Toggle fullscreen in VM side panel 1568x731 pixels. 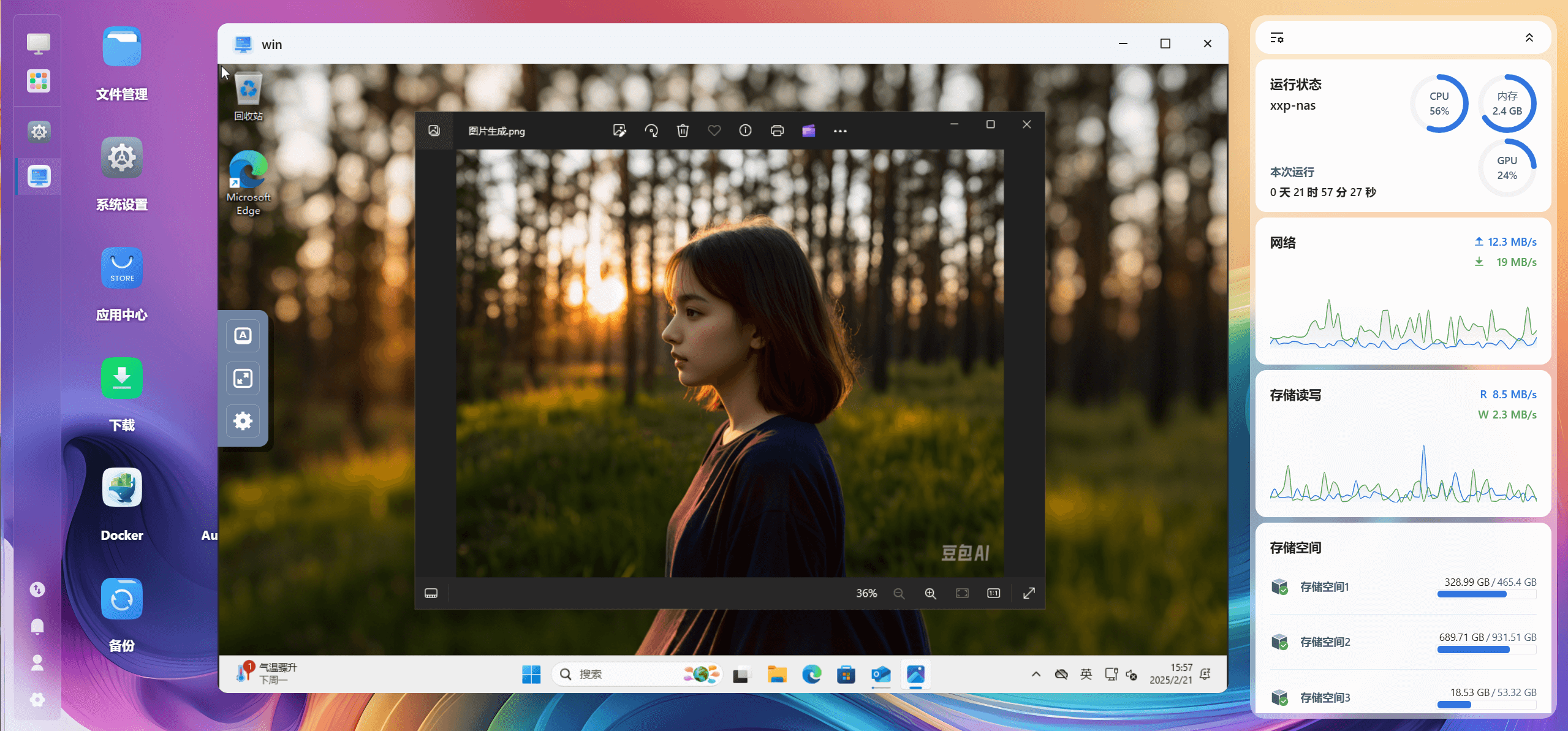243,378
